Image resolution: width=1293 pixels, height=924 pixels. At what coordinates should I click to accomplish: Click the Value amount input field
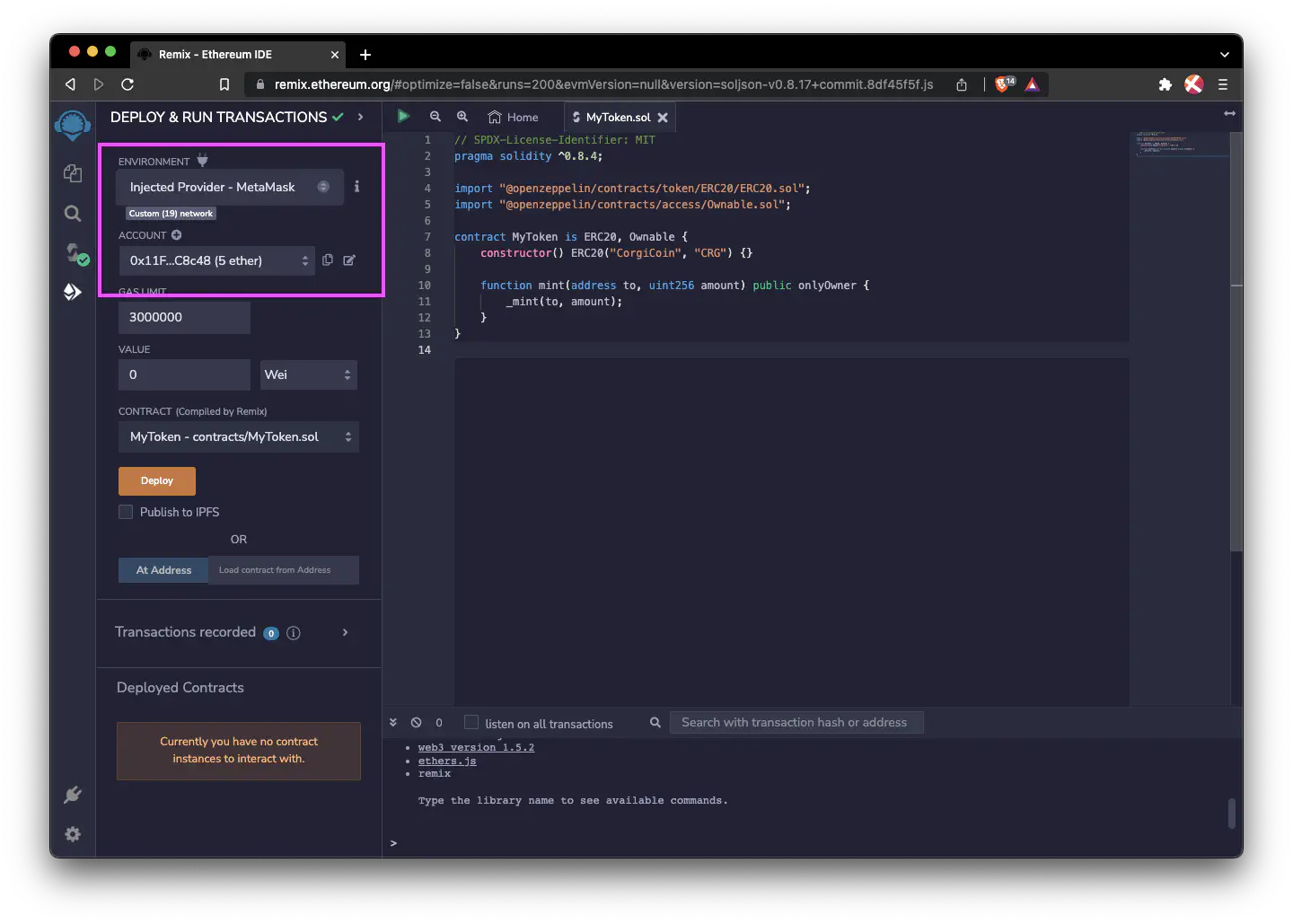(184, 374)
